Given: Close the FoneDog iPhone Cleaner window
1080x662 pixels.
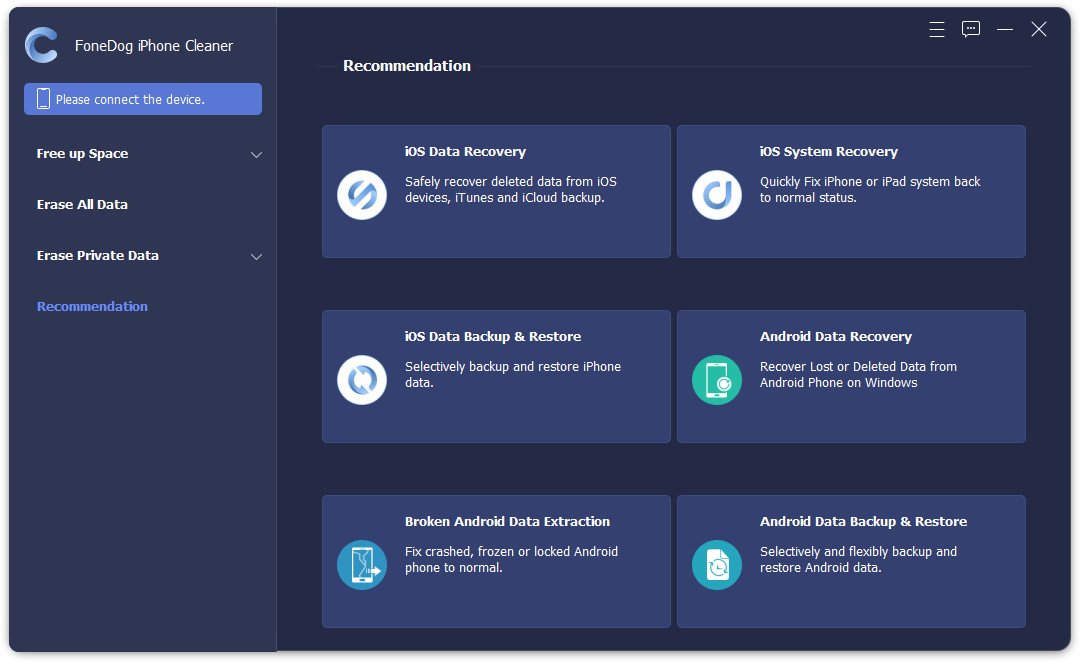Looking at the screenshot, I should point(1039,29).
